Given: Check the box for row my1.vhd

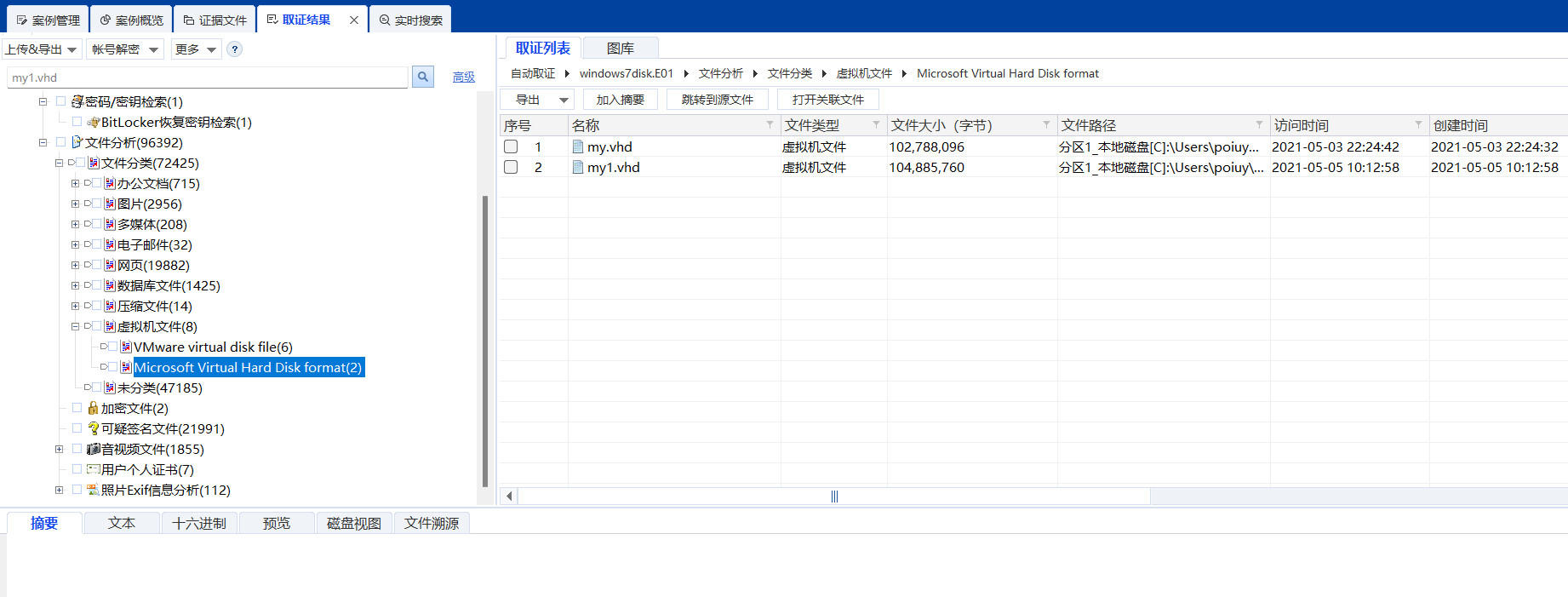Looking at the screenshot, I should click(x=511, y=167).
